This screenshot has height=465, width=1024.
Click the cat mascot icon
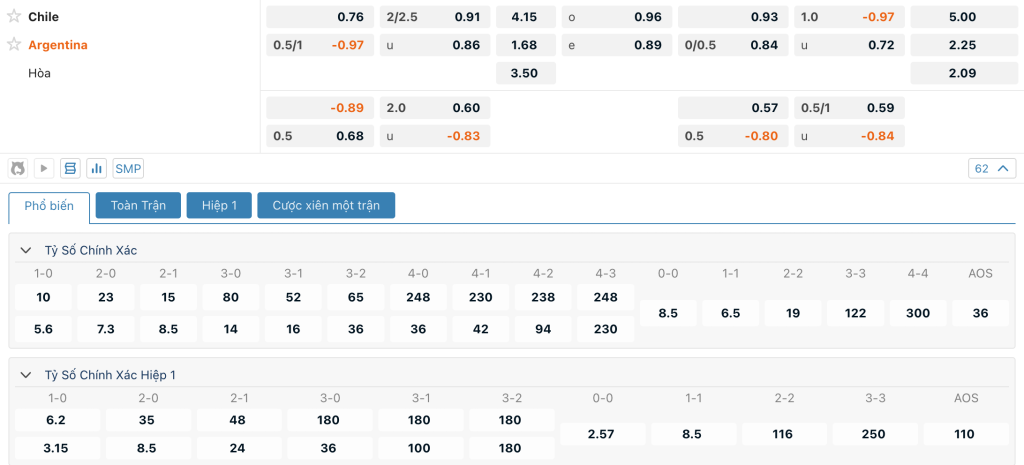click(x=18, y=168)
